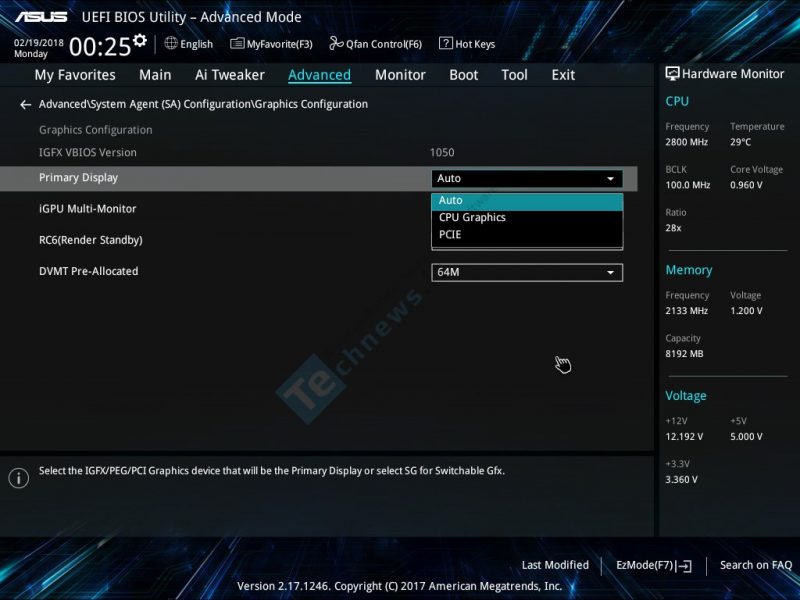
Task: Click the Memory frequency 2133 MHz value
Action: click(686, 311)
